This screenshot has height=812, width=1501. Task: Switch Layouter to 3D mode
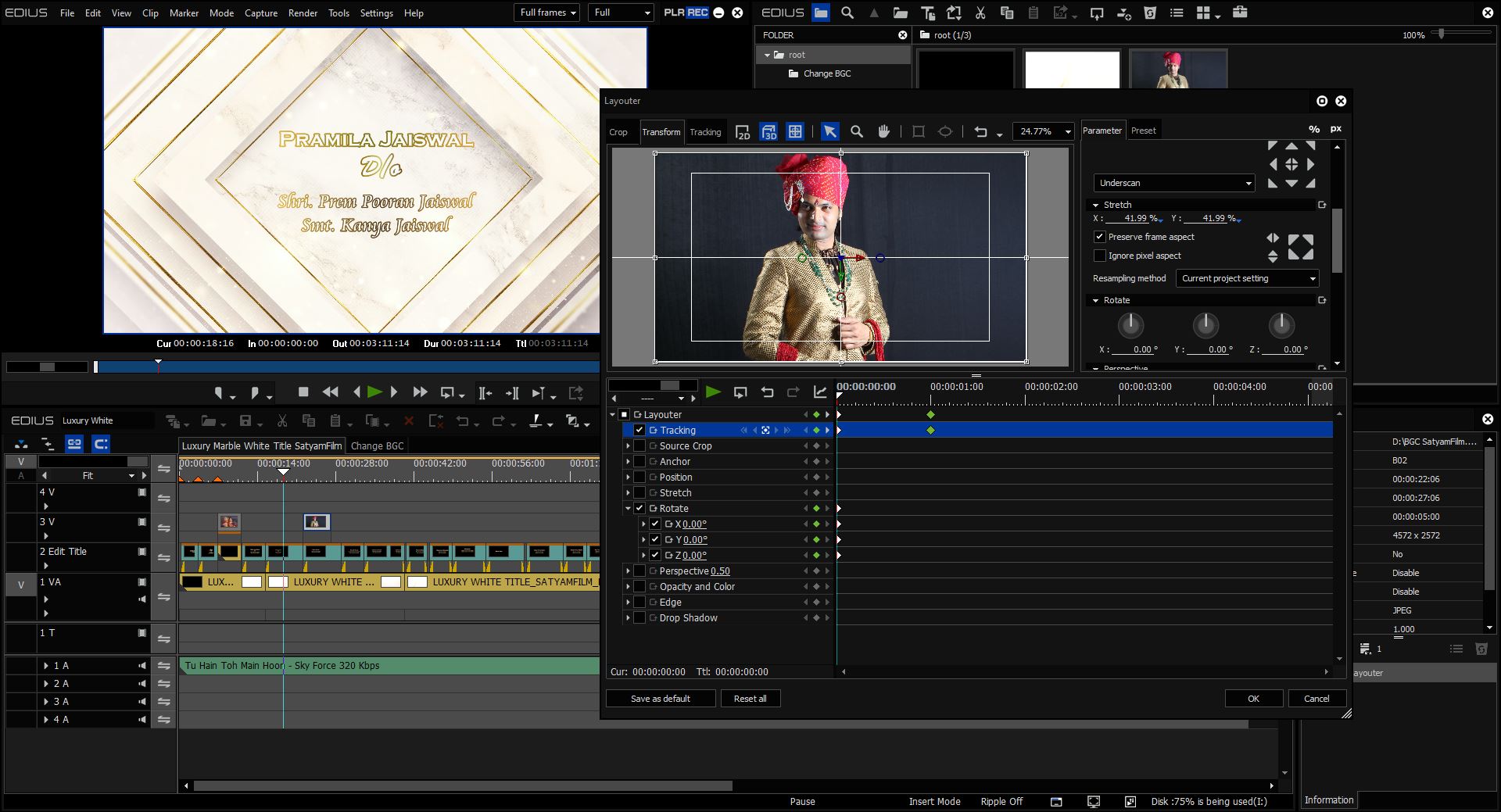pyautogui.click(x=768, y=132)
